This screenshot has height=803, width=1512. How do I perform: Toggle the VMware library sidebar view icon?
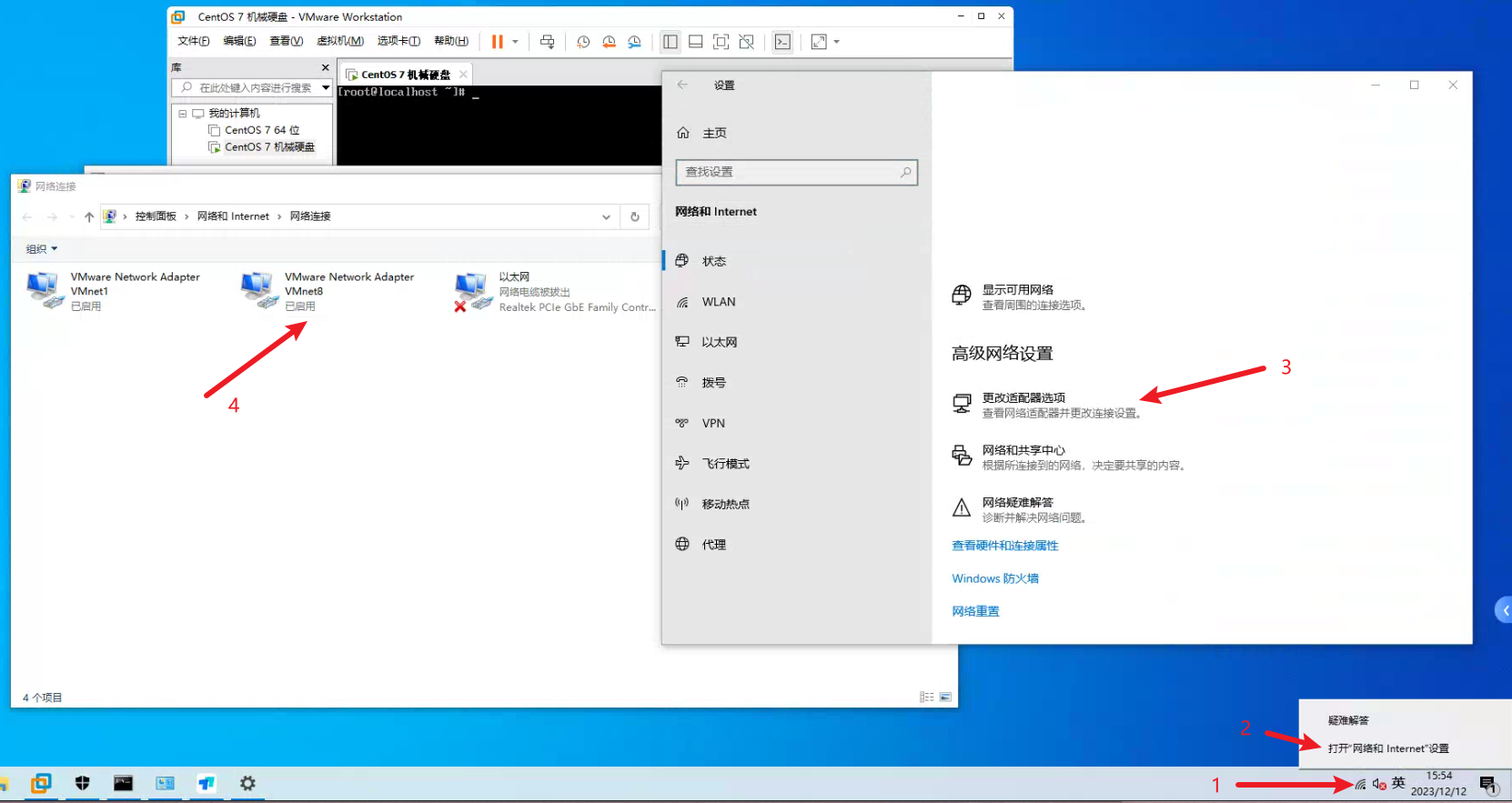(x=670, y=42)
